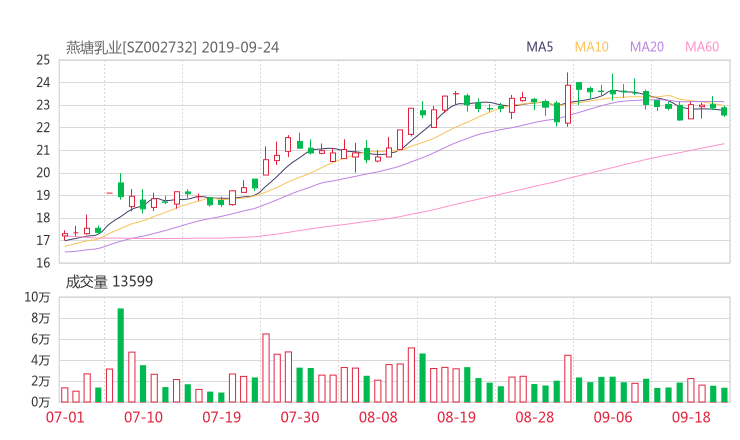740x440 pixels.
Task: Click the 10万 volume axis label
Action: coord(37,297)
